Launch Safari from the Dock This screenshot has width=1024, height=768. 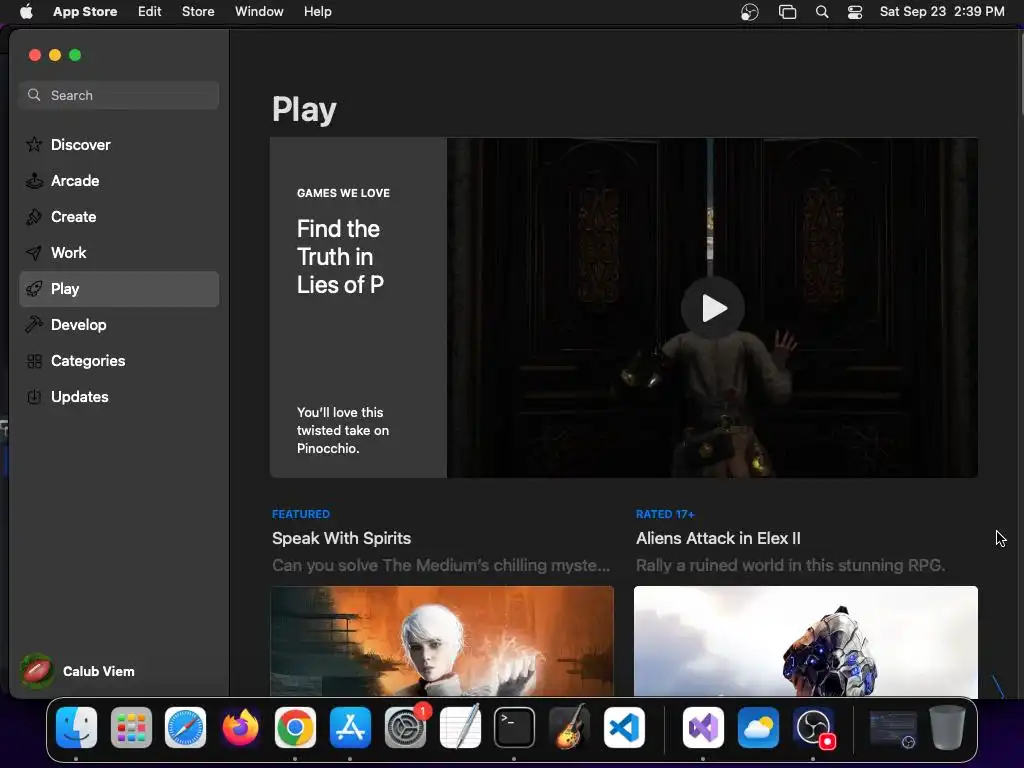pyautogui.click(x=185, y=728)
